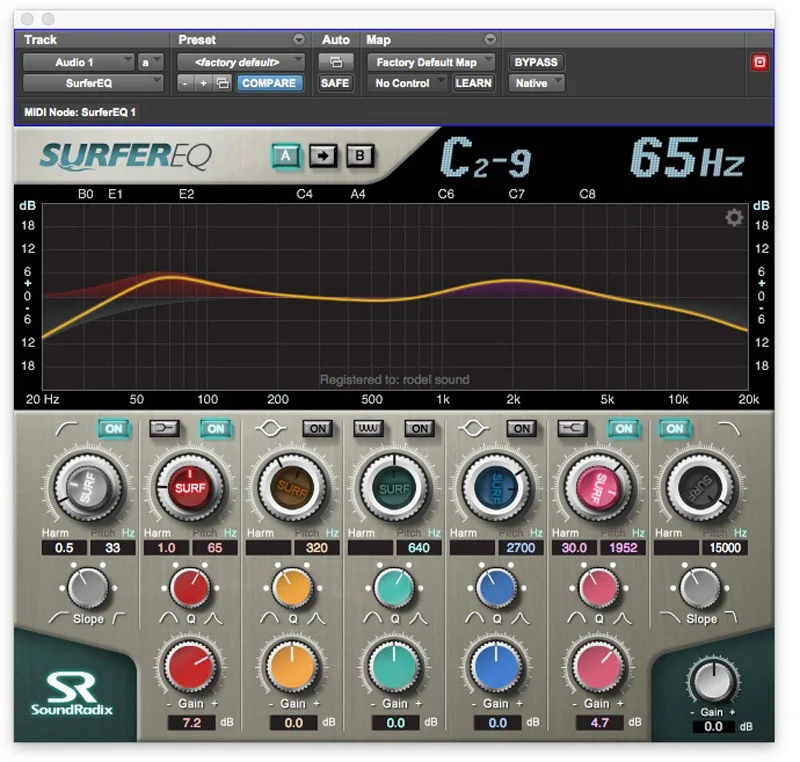800x762 pixels.
Task: Open the Factory Default Map dropdown
Action: click(x=431, y=62)
